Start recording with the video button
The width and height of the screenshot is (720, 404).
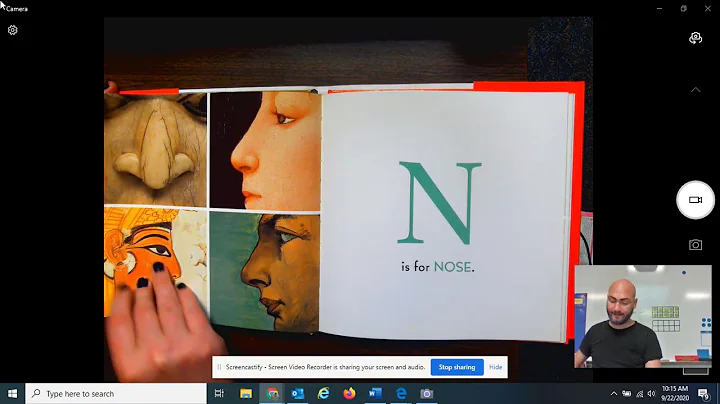click(695, 200)
